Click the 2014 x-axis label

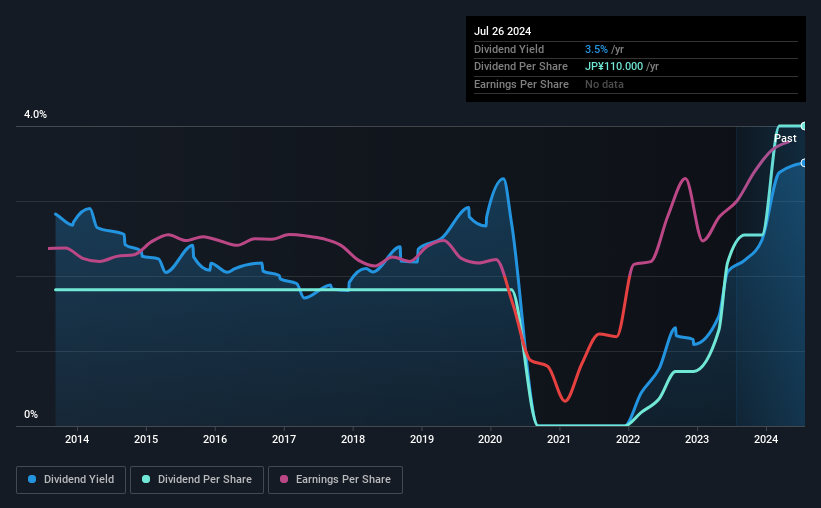tap(77, 439)
